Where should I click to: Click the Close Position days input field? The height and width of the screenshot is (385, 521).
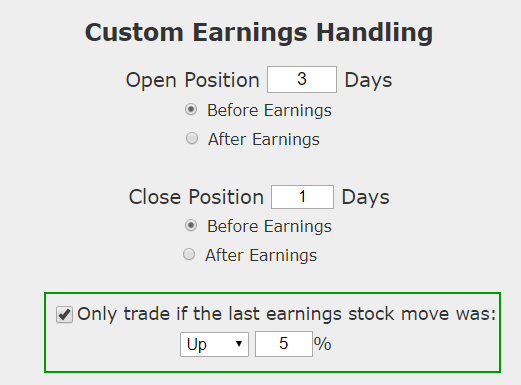302,197
